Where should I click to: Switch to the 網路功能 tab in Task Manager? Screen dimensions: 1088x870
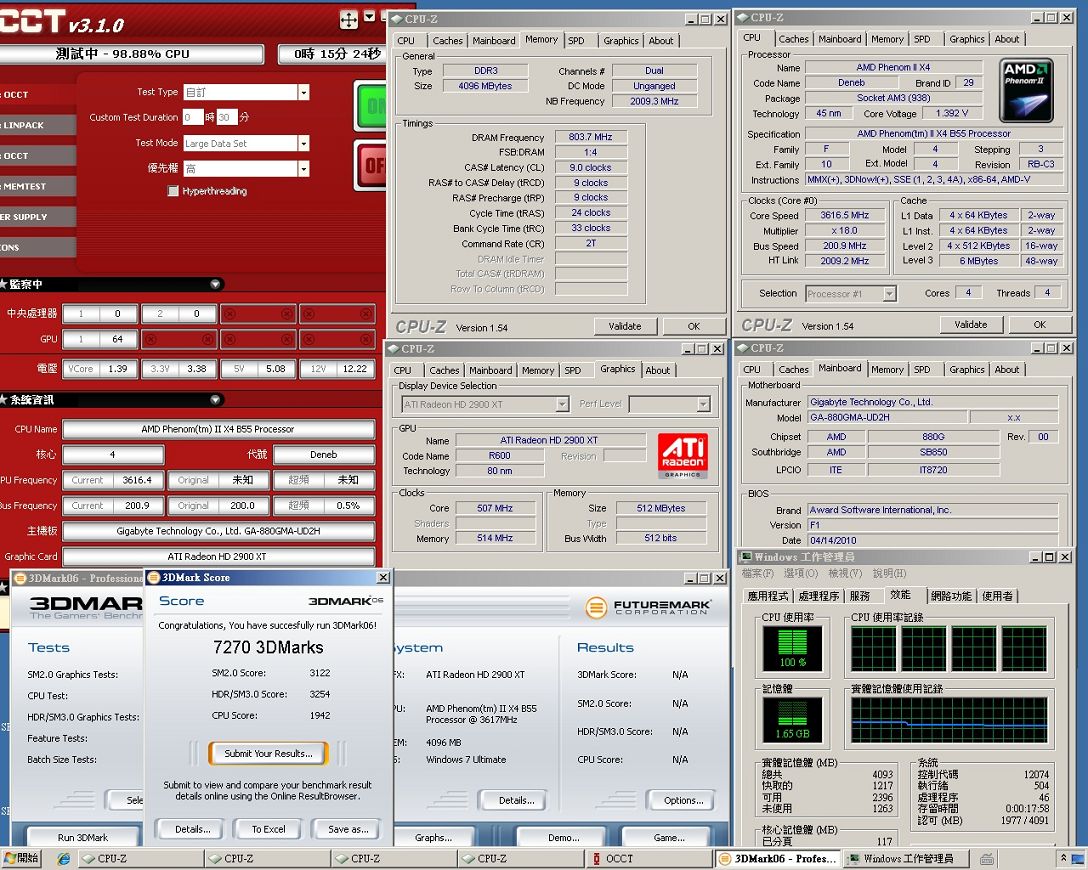click(951, 596)
